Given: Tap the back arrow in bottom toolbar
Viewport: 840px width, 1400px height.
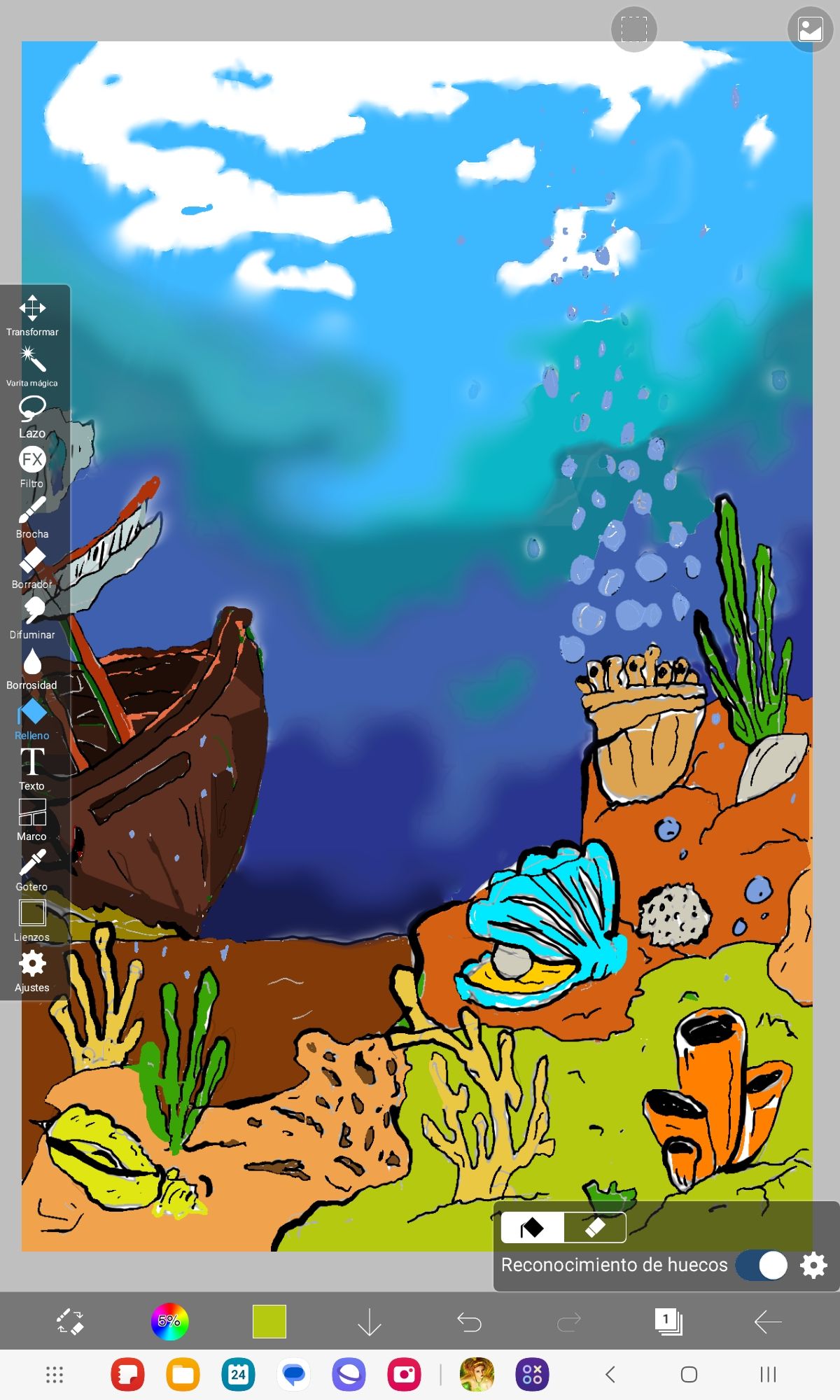Looking at the screenshot, I should (768, 1322).
